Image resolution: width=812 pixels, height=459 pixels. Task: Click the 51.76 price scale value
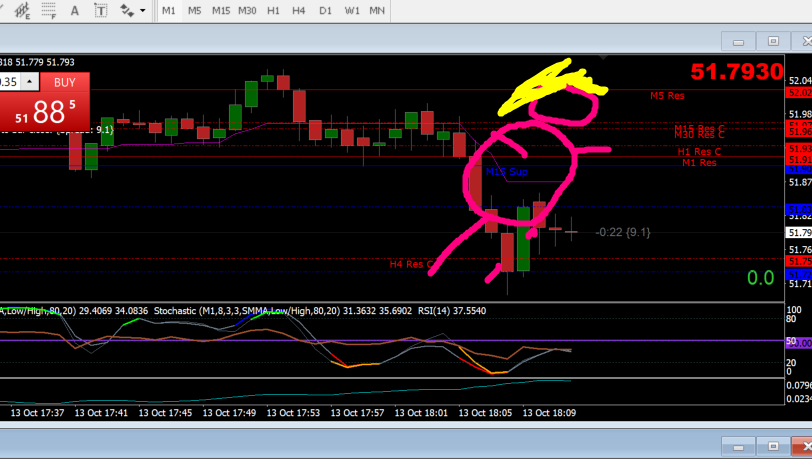[800, 250]
